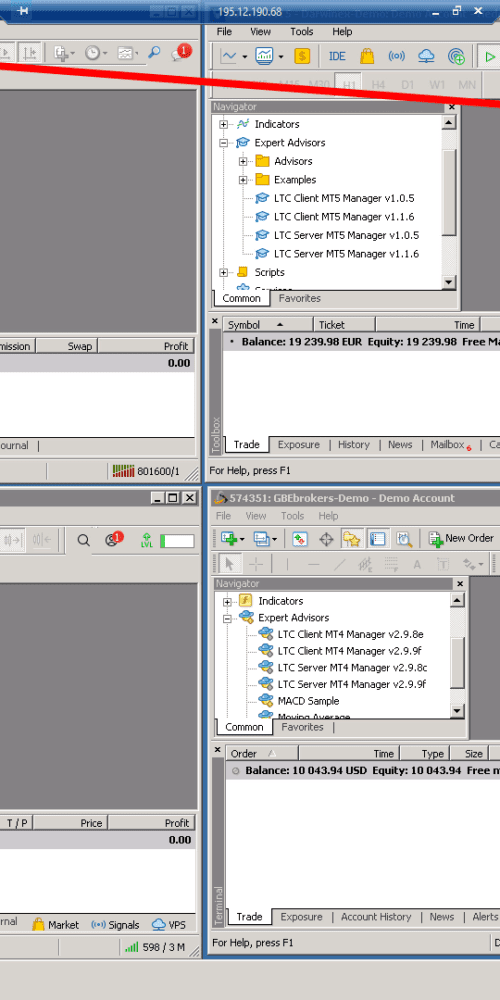This screenshot has width=500, height=1000.
Task: Toggle the Terminal panel icon in GBEbrokers toolbar
Action: pos(378,538)
